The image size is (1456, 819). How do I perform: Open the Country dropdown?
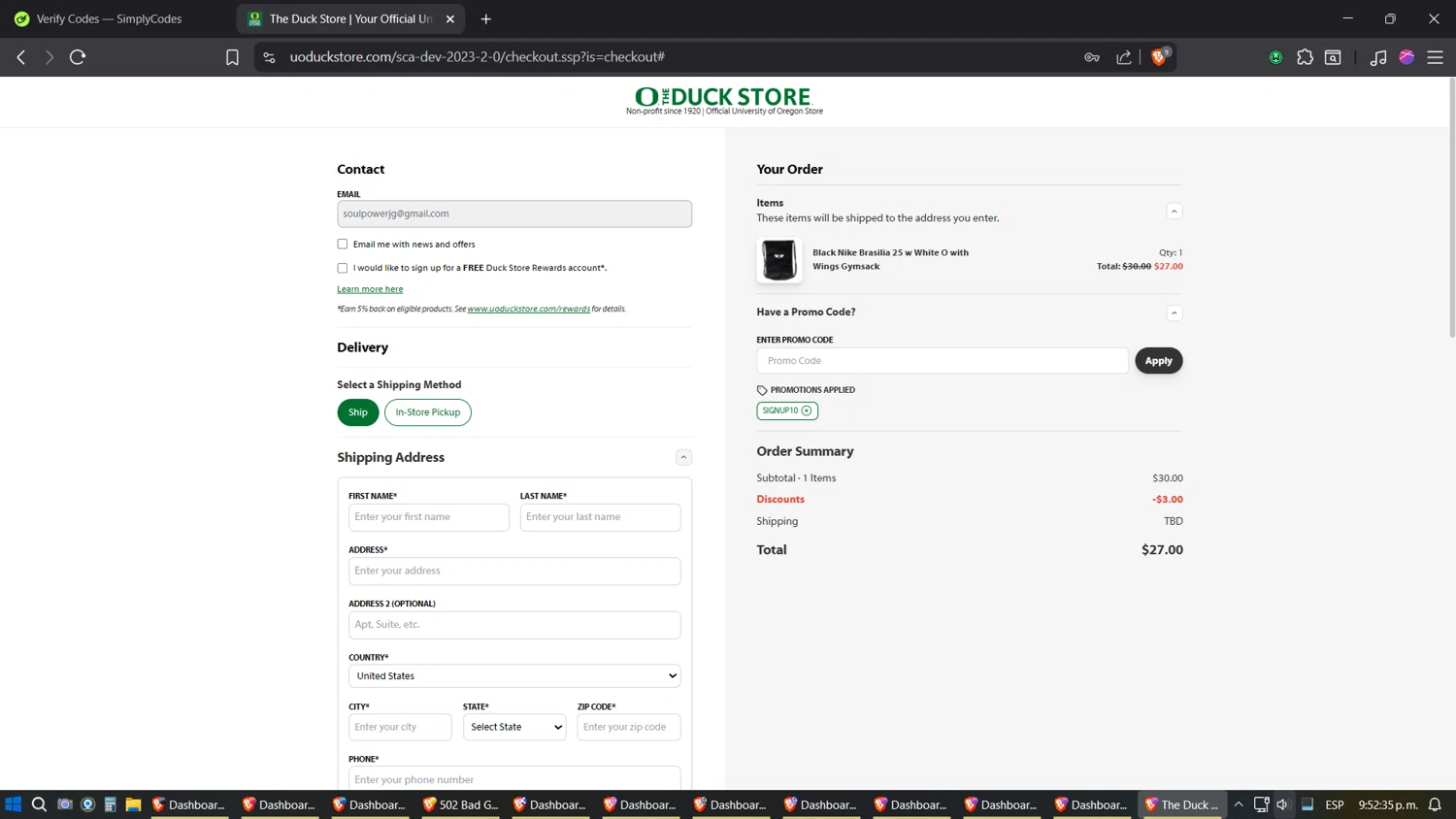[x=514, y=675]
